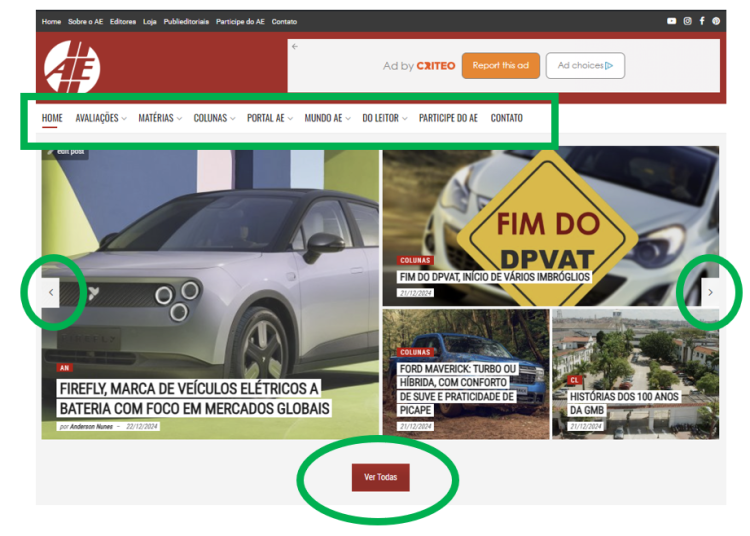The width and height of the screenshot is (750, 536).
Task: Open Contato in the main navigation
Action: click(x=506, y=118)
